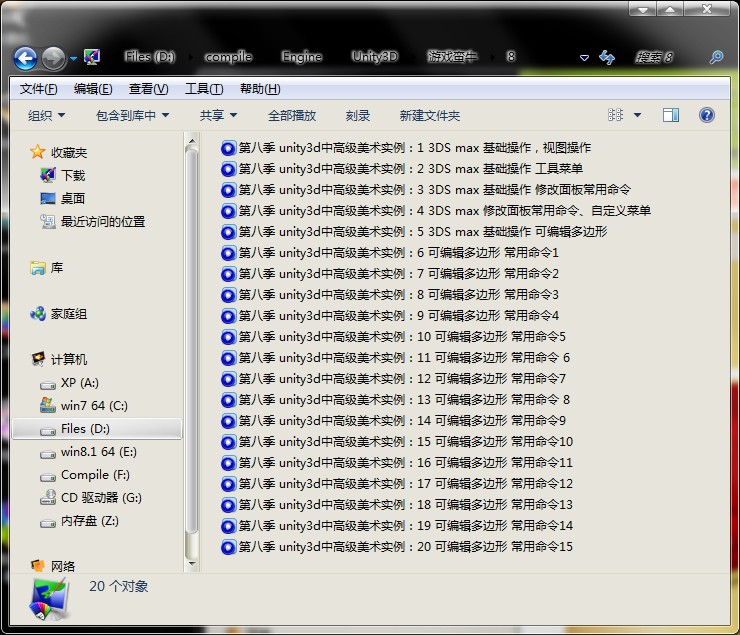The image size is (740, 635).
Task: Click icon of file 9 常用命令4
Action: (x=228, y=316)
